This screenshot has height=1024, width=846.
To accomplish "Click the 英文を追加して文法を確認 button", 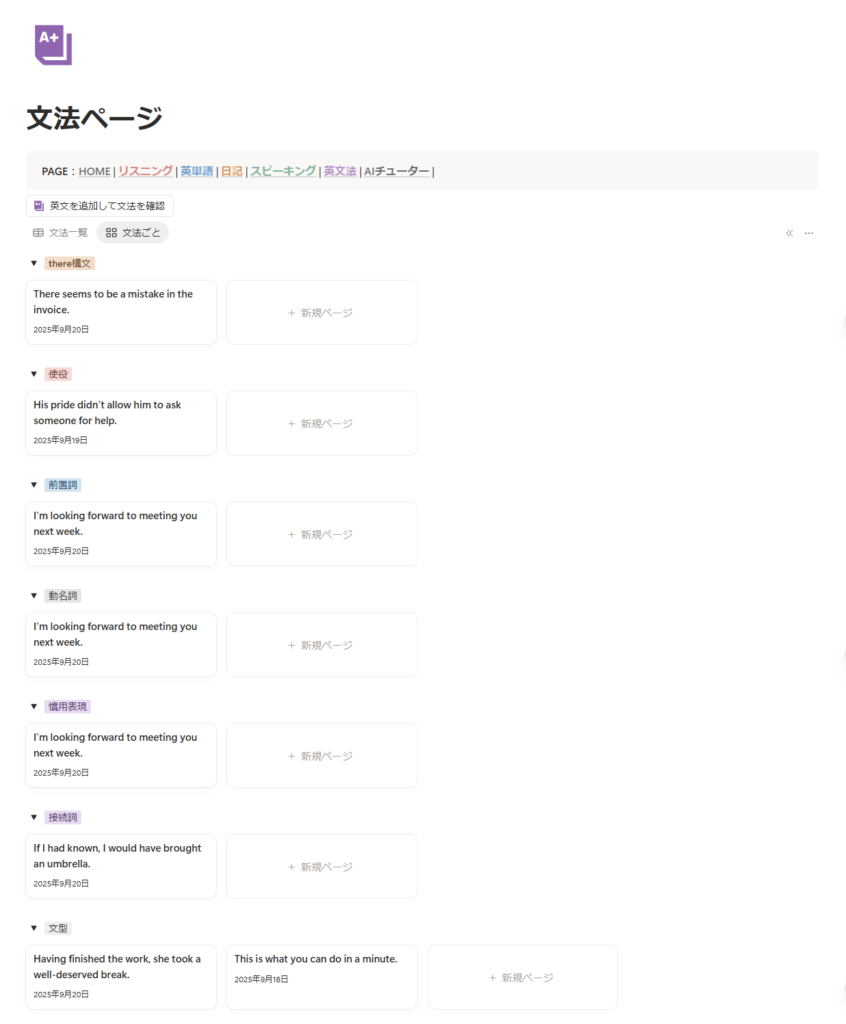I will 100,206.
